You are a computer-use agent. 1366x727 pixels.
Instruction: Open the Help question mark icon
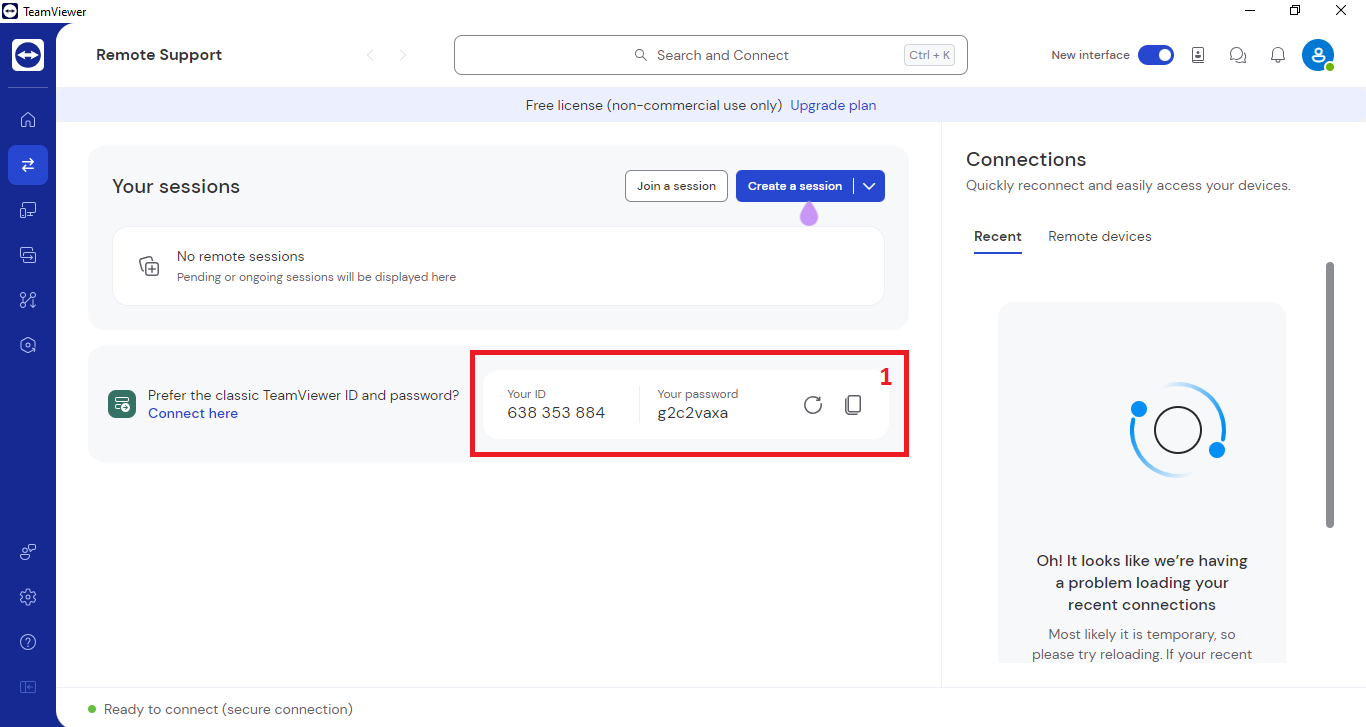click(x=28, y=642)
